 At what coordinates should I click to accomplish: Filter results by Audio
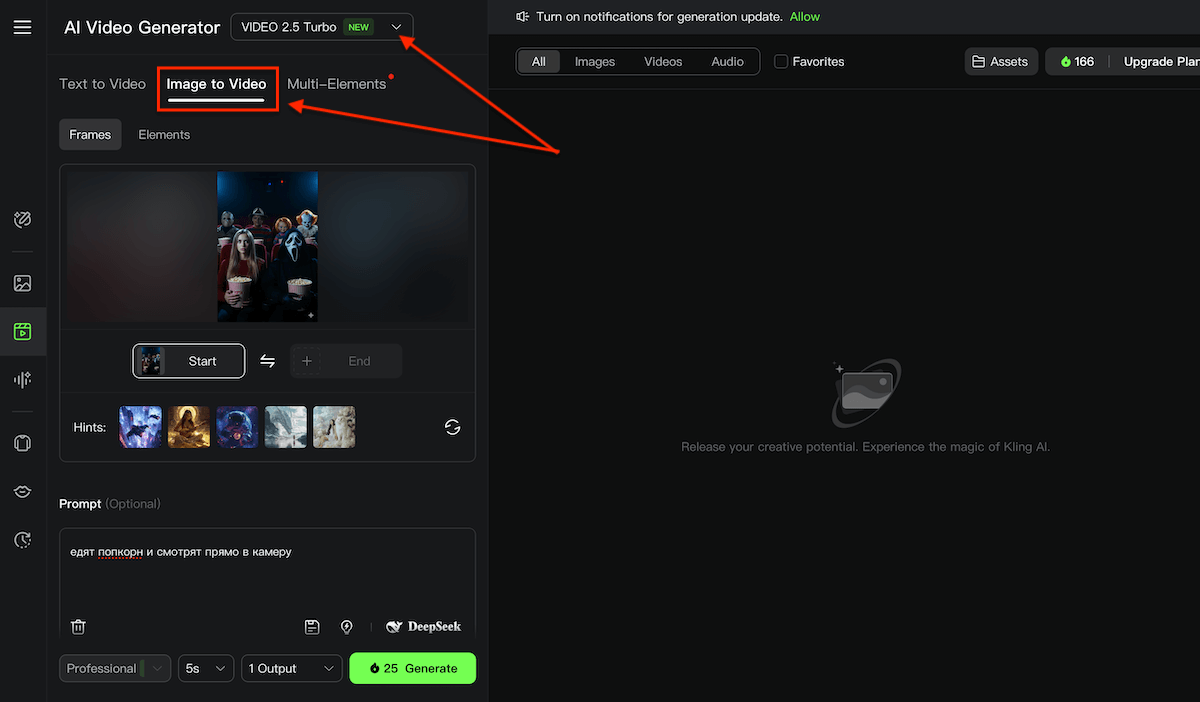point(727,62)
